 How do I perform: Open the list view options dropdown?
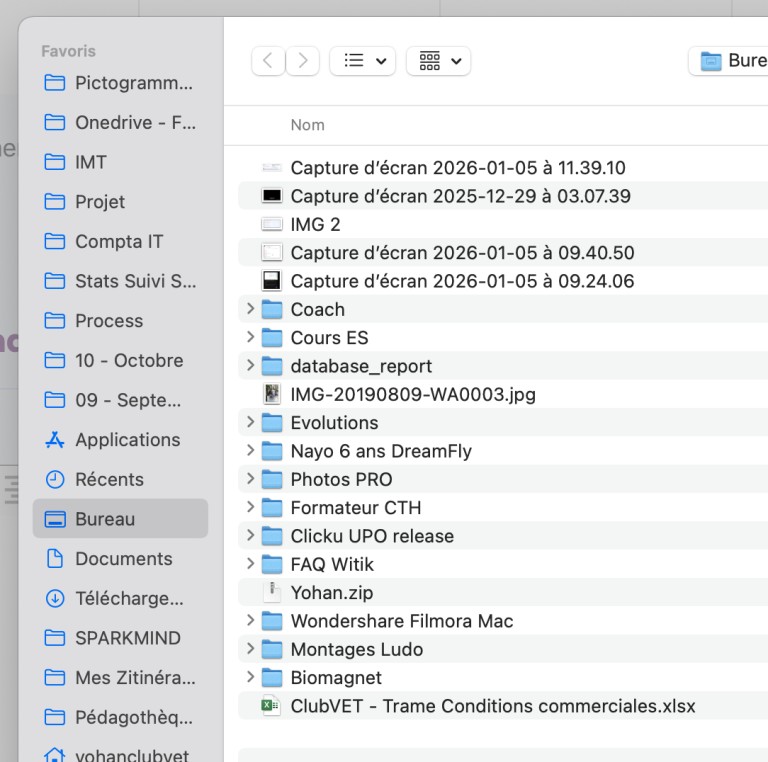(363, 61)
